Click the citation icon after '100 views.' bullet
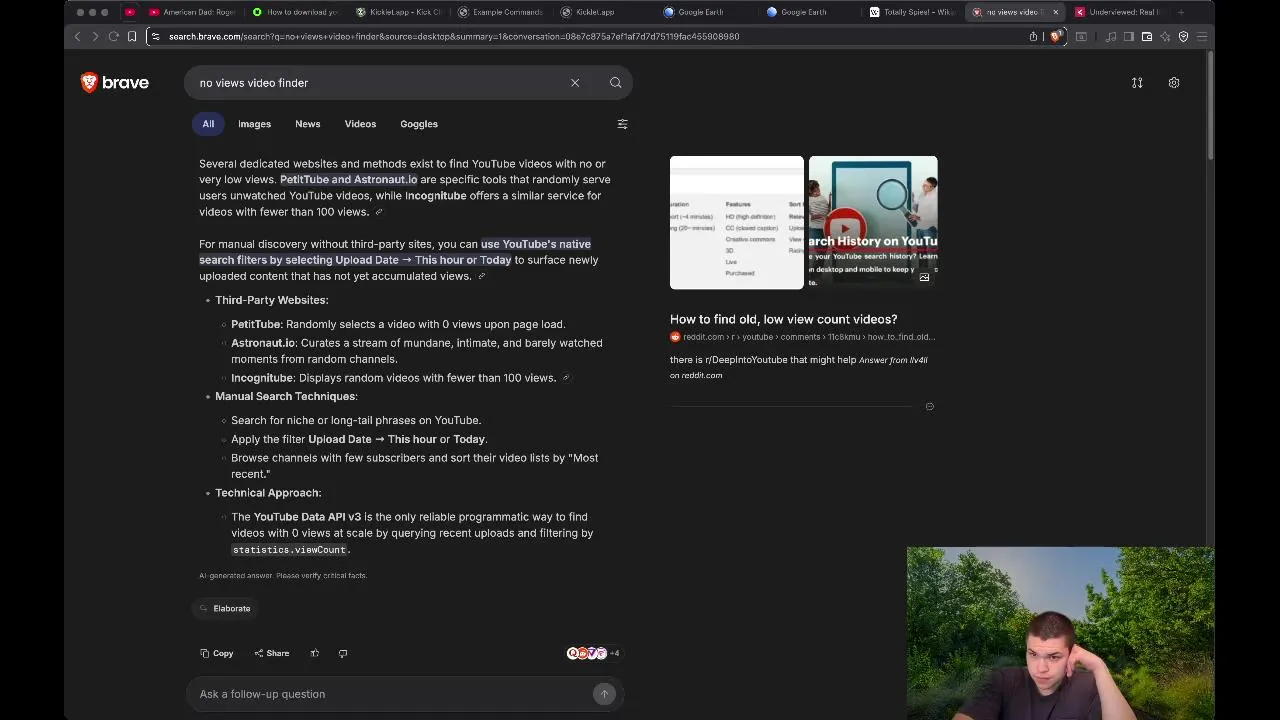Screen dimensions: 1280x720 [x=566, y=378]
